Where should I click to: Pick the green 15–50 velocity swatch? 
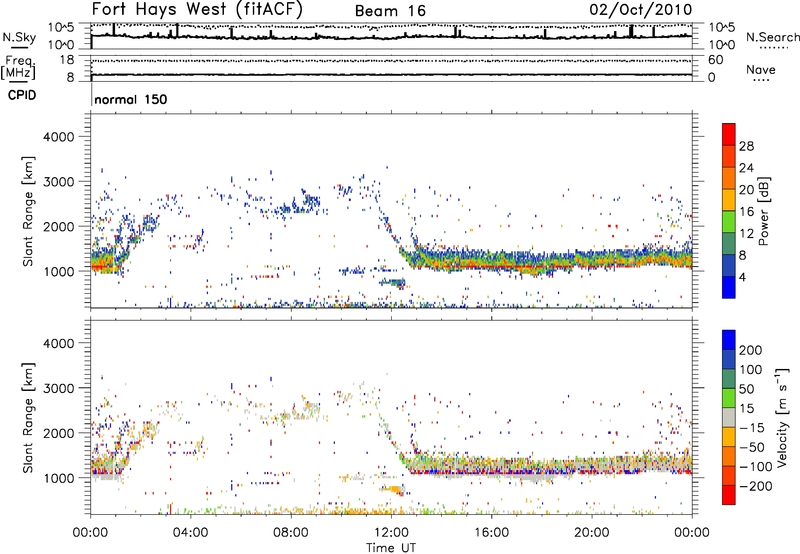point(729,399)
